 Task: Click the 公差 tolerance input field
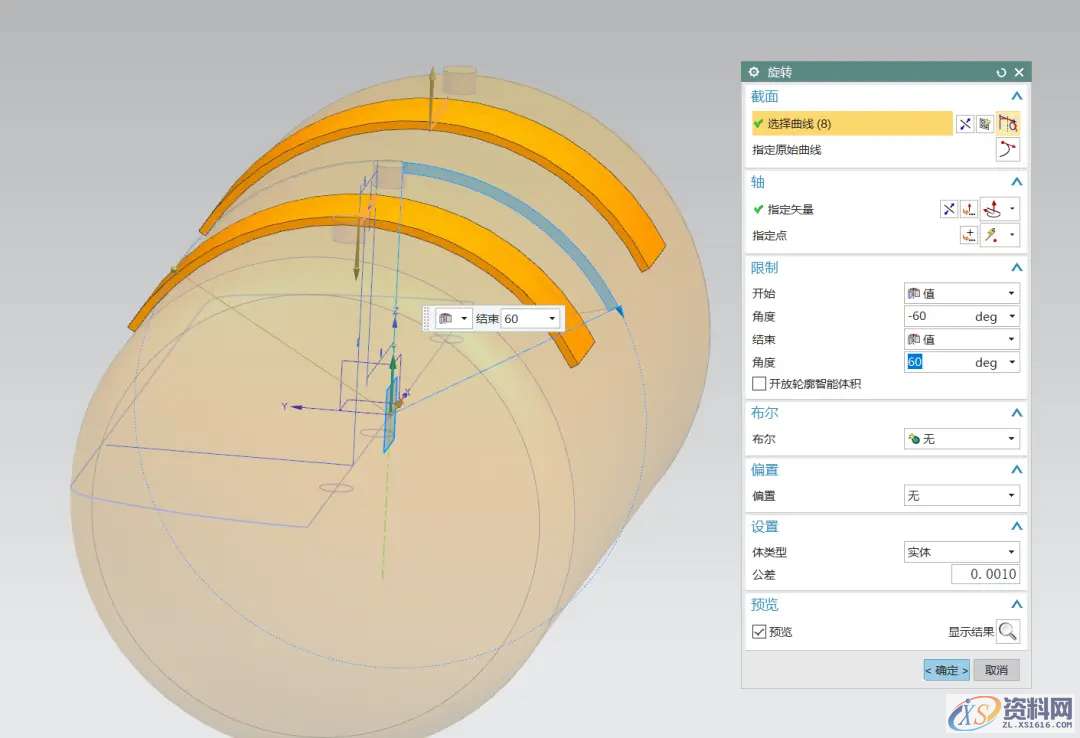[985, 575]
